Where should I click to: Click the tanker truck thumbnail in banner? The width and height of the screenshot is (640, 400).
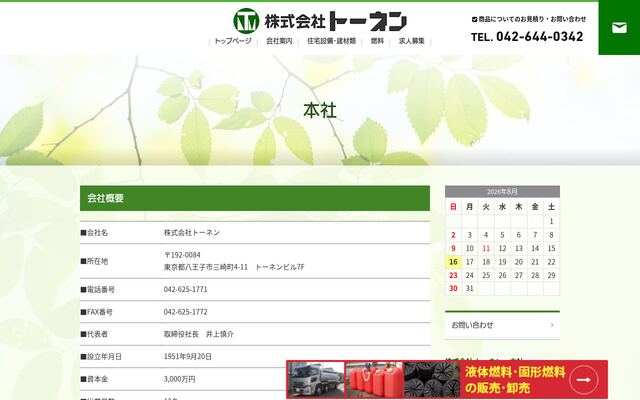[316, 380]
